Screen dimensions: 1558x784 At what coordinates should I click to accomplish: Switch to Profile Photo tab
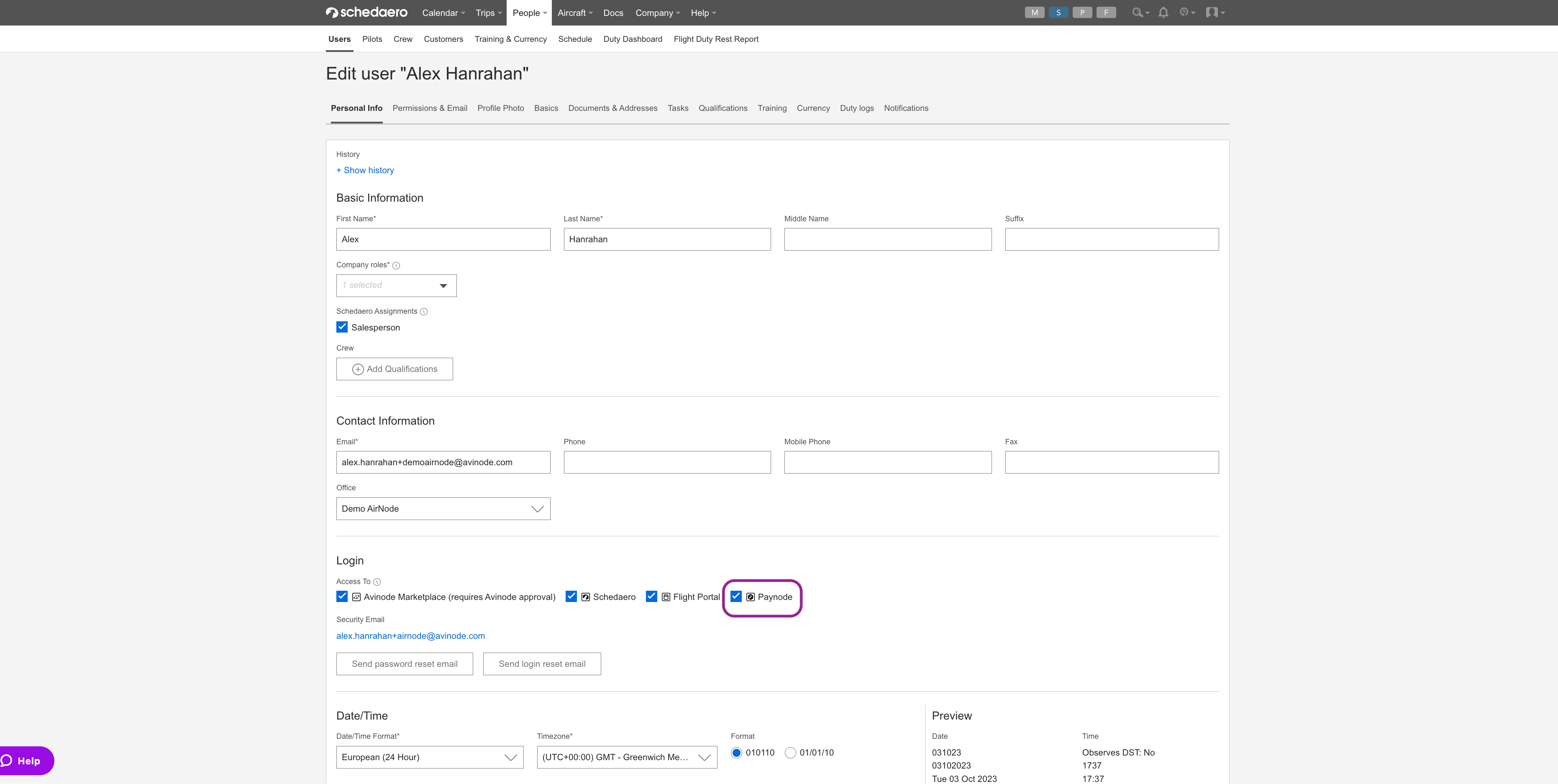click(x=501, y=108)
